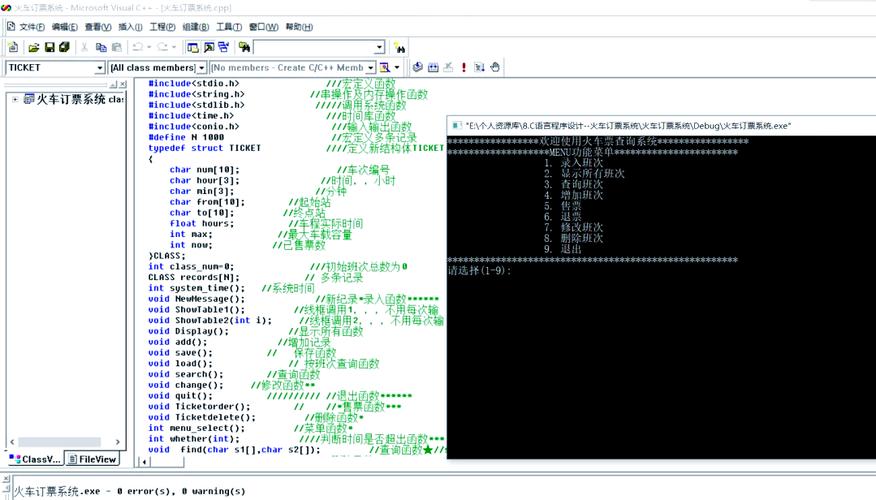Viewport: 876px width, 500px height.
Task: Click the 'void Ticketorder();' code line
Action: [x=199, y=407]
